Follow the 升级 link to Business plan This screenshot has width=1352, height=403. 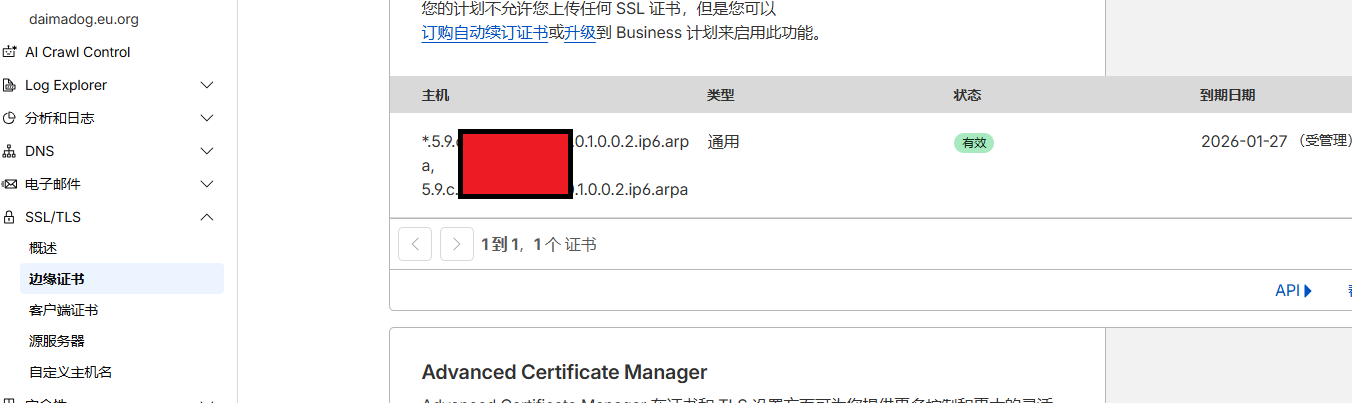[580, 32]
